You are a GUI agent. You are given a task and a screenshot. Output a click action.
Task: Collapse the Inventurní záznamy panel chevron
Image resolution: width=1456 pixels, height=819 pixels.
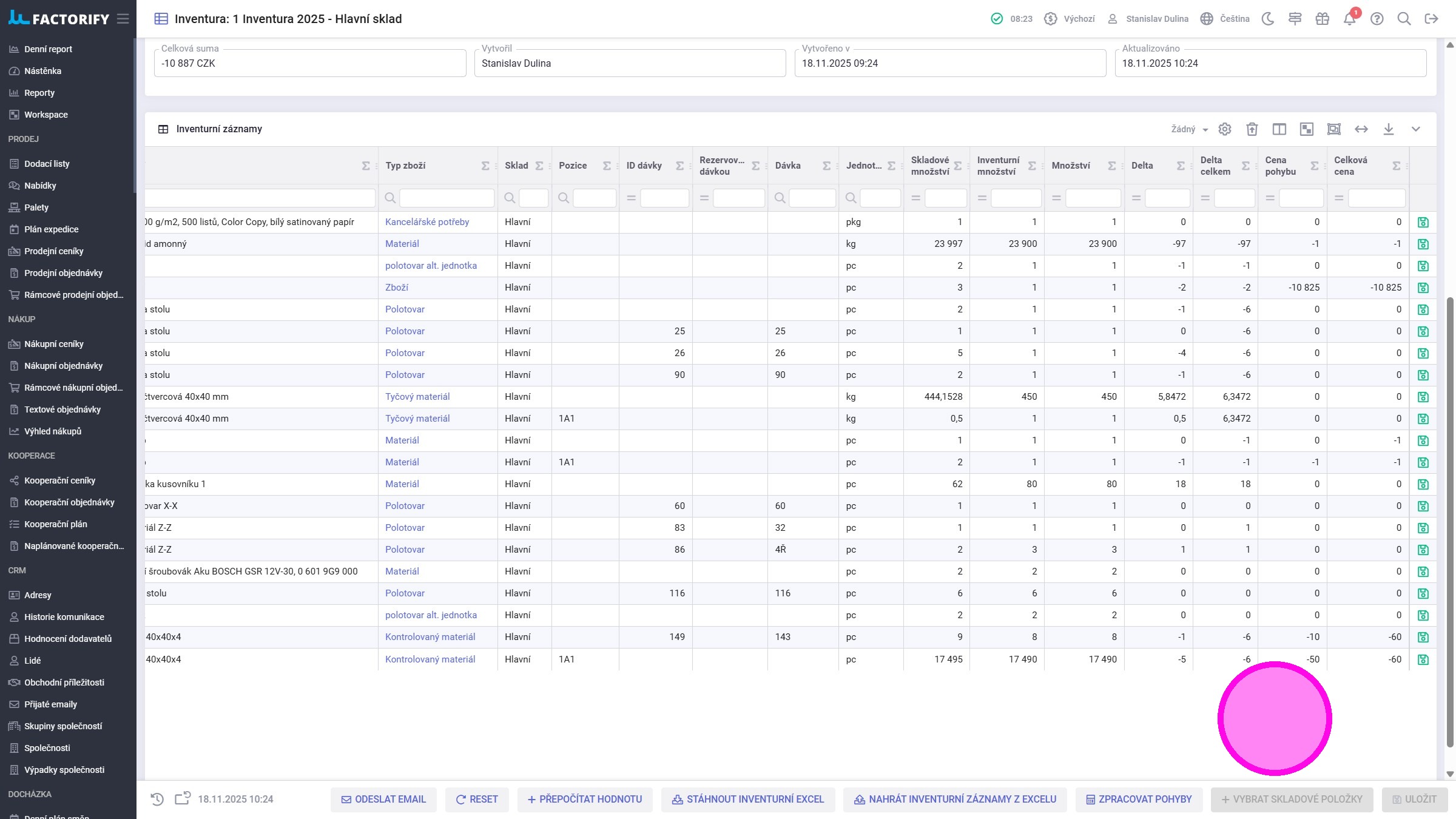click(1416, 129)
